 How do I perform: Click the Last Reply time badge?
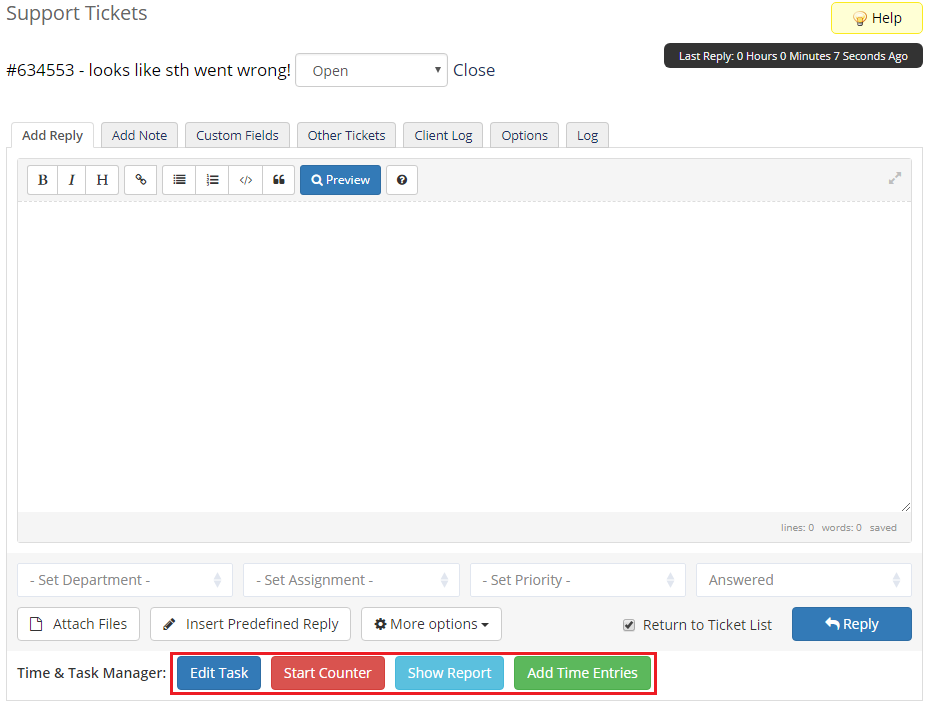pos(793,56)
